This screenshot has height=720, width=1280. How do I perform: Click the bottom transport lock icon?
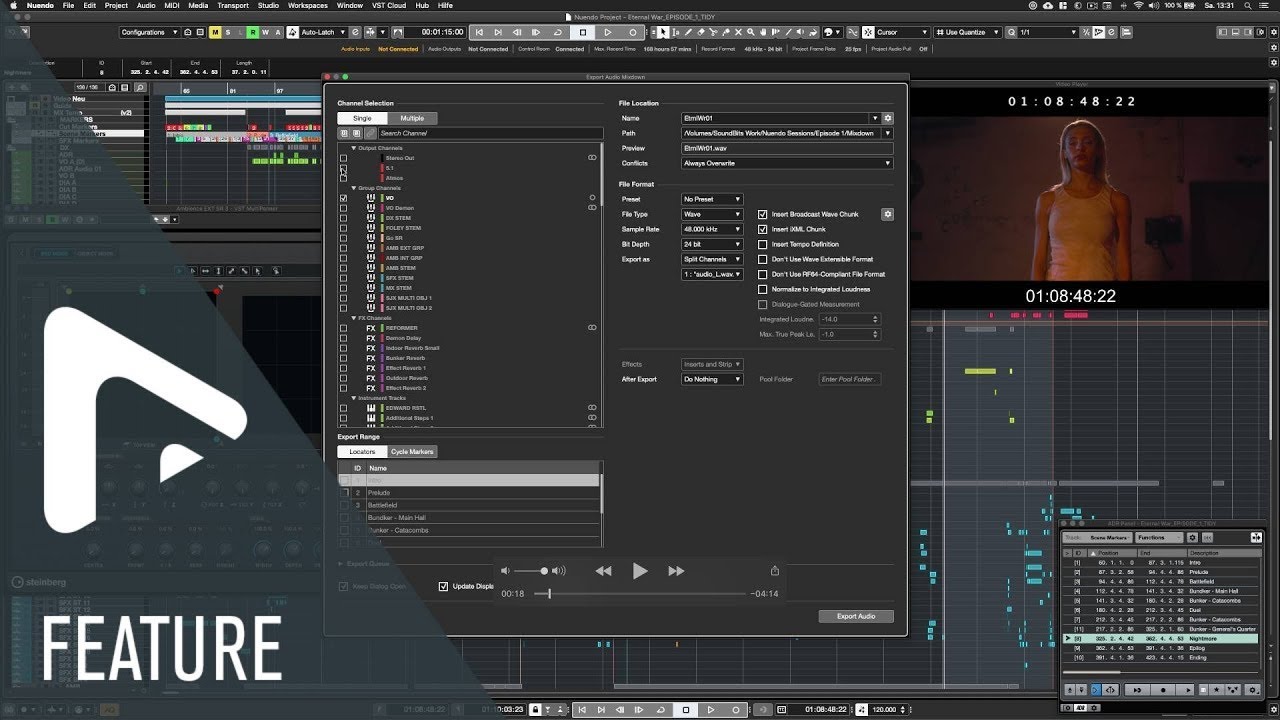click(535, 710)
